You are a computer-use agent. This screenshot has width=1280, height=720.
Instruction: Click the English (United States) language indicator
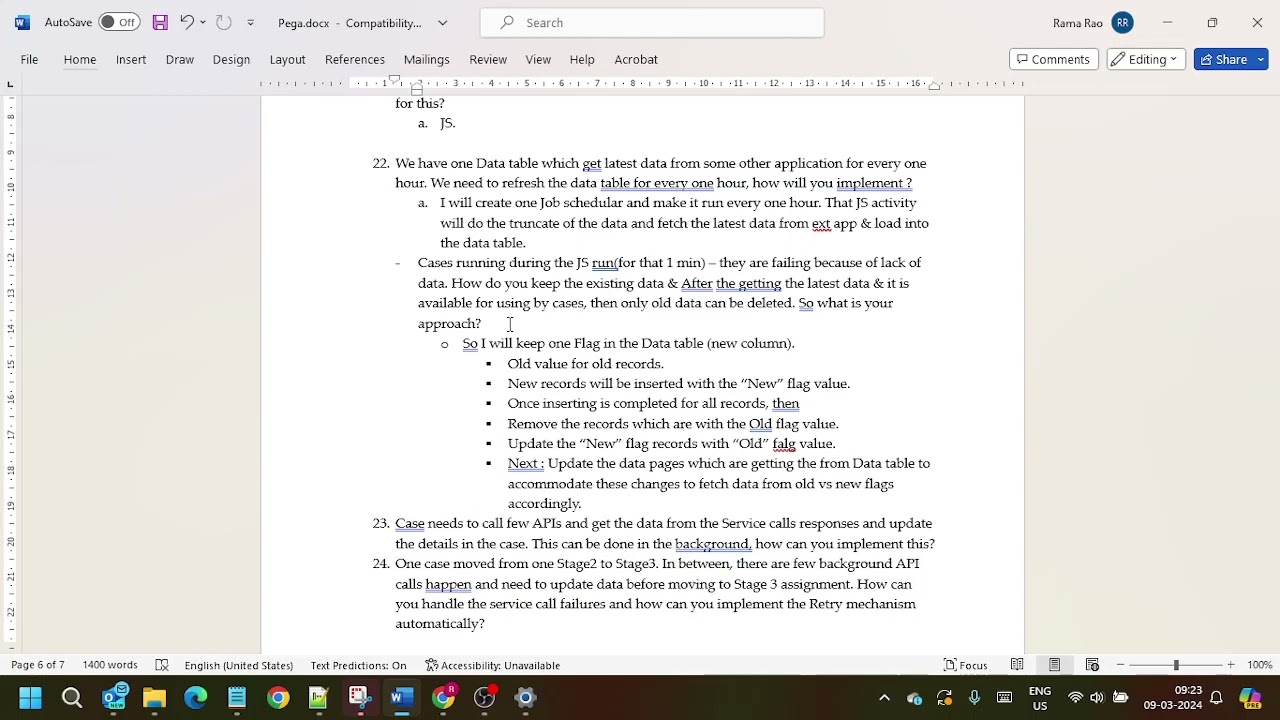238,665
